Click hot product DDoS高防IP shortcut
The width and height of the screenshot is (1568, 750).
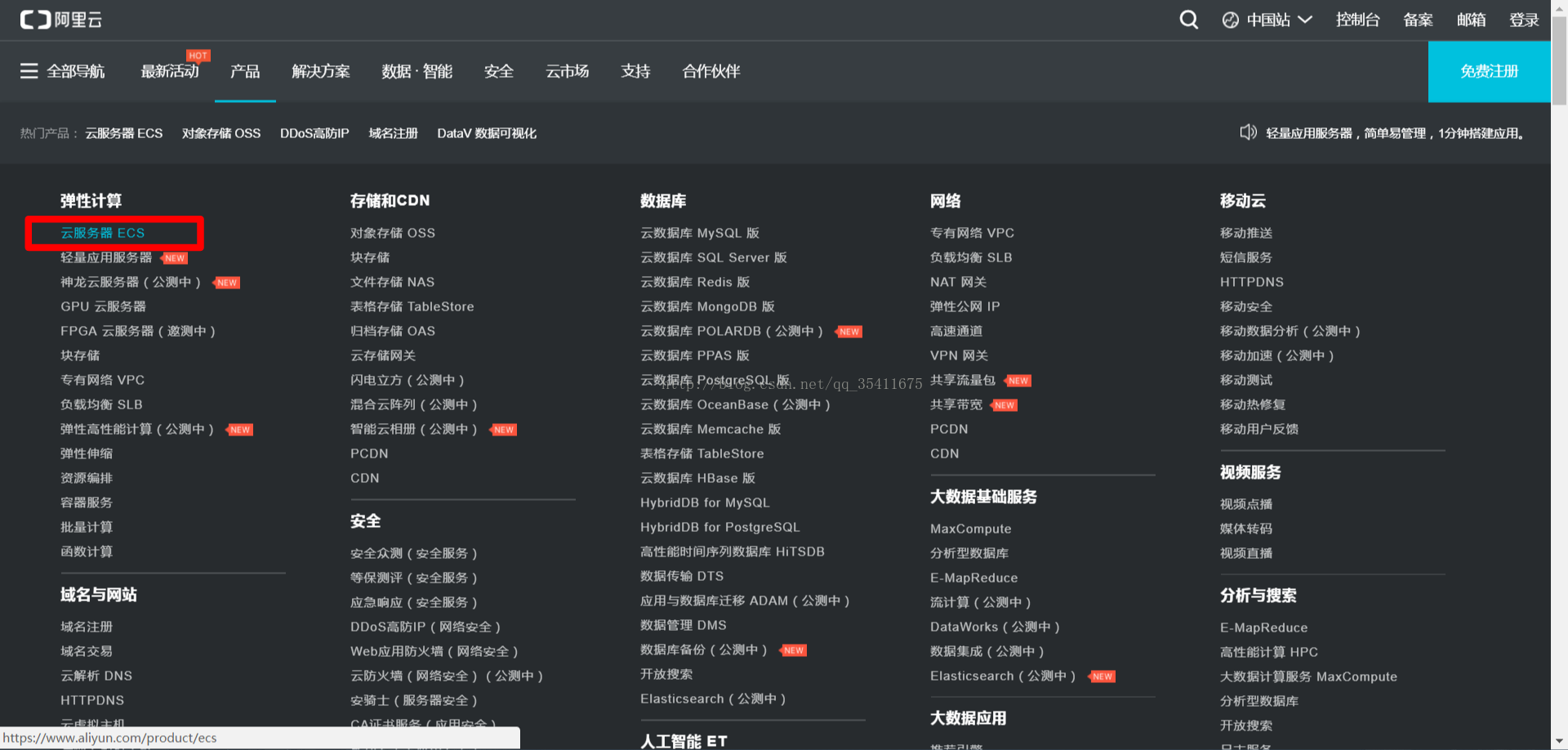click(314, 133)
